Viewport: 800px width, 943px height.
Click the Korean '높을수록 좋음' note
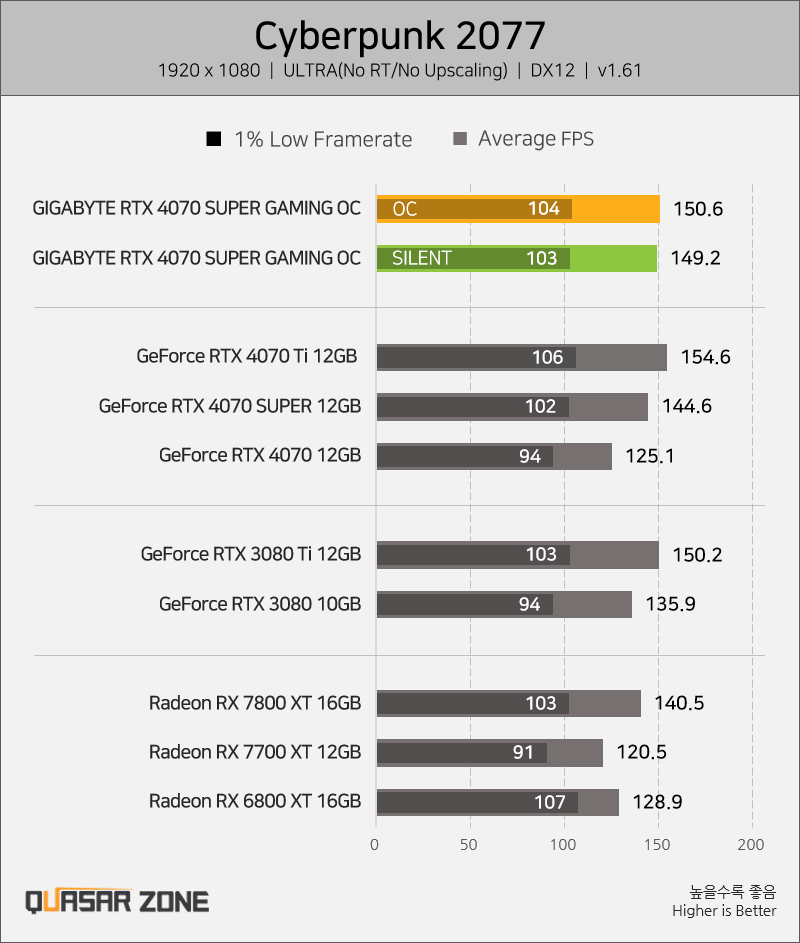pos(733,892)
